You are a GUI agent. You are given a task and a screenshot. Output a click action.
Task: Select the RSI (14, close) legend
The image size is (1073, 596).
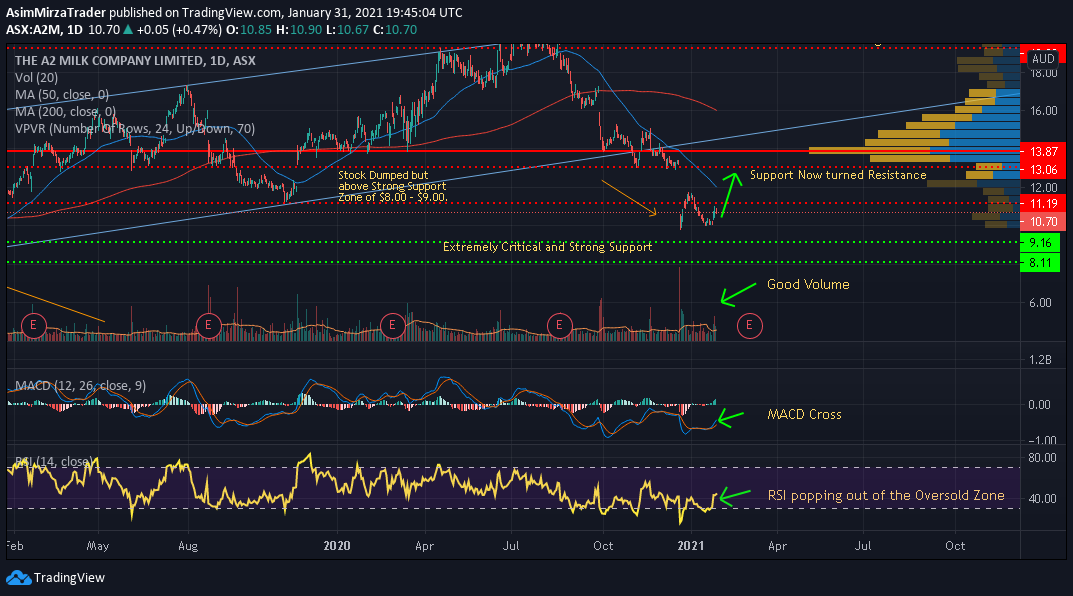coord(54,462)
